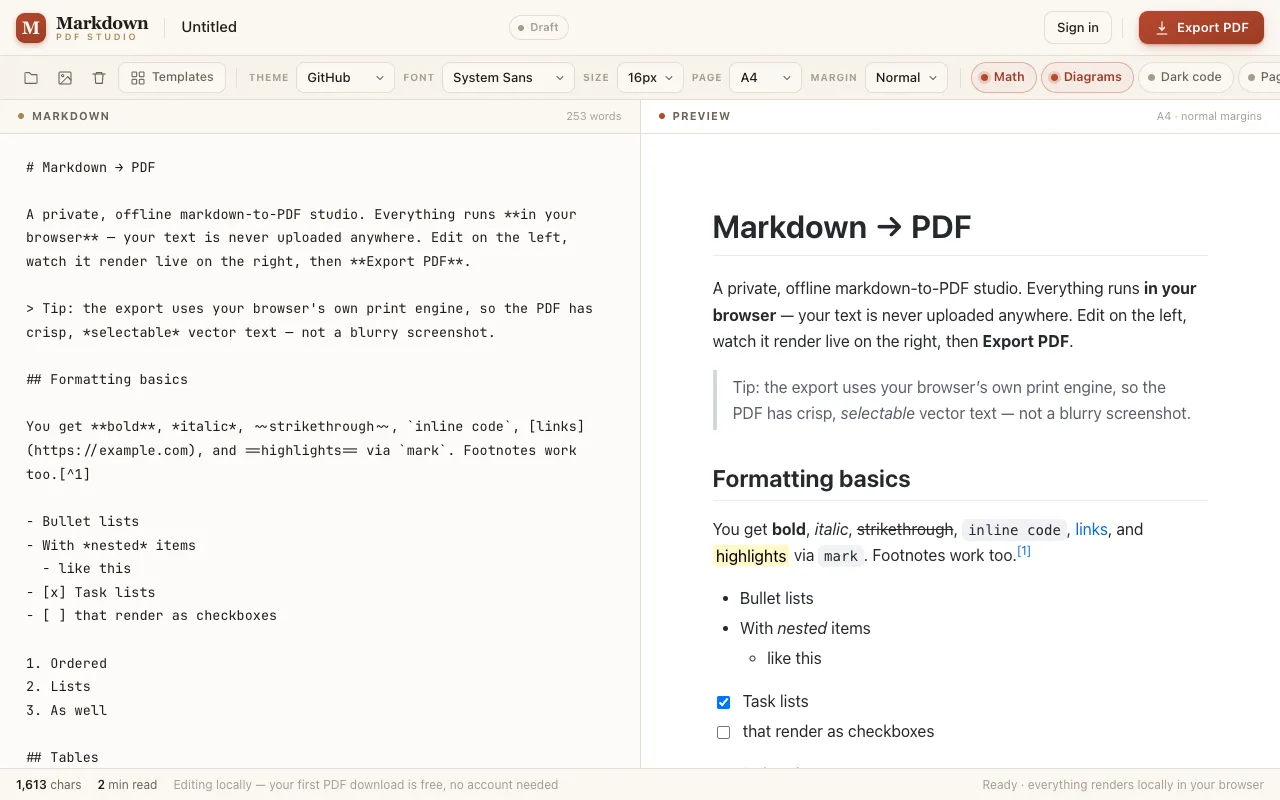Click the '2 min read' status entry
Image resolution: width=1280 pixels, height=800 pixels.
click(127, 785)
